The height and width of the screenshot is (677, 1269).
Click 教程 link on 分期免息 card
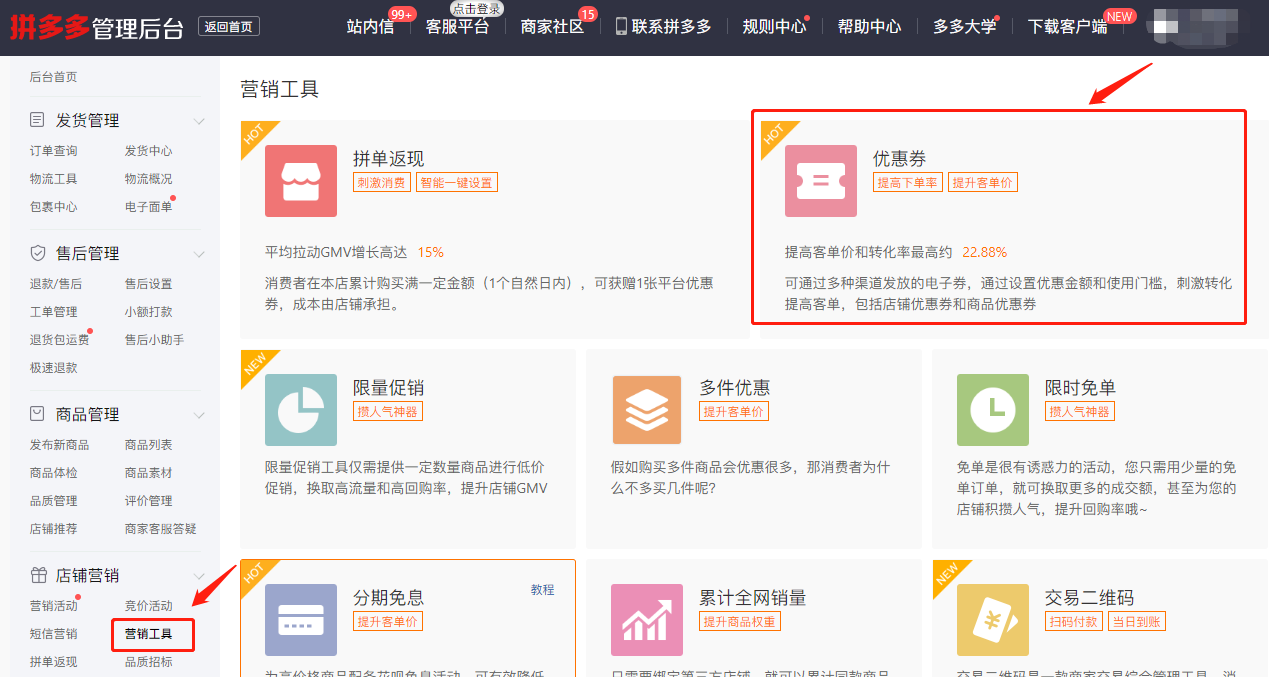(542, 590)
